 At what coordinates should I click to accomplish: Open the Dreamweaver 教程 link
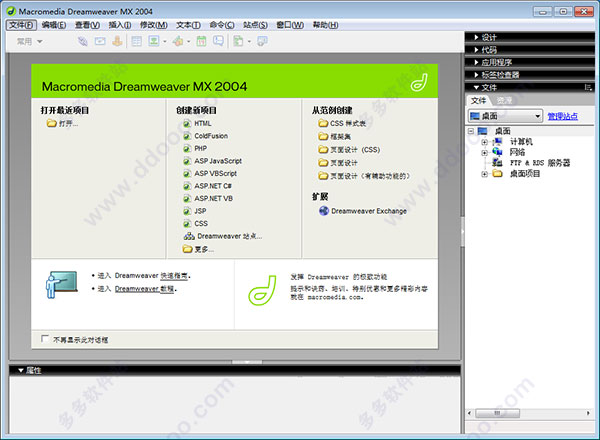144,289
